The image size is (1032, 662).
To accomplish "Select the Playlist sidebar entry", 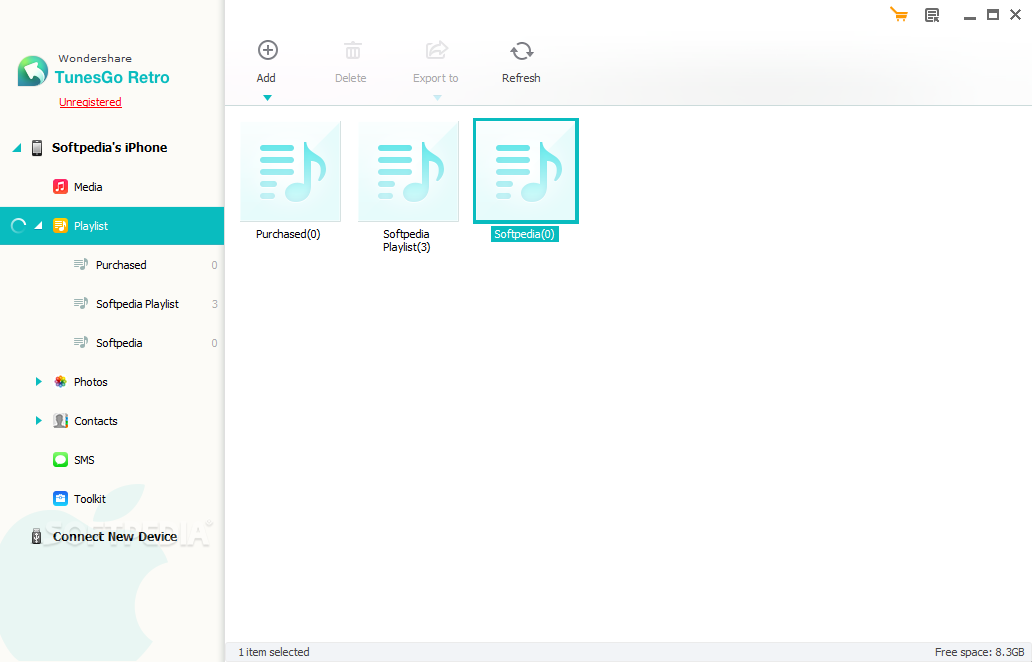I will (x=112, y=226).
